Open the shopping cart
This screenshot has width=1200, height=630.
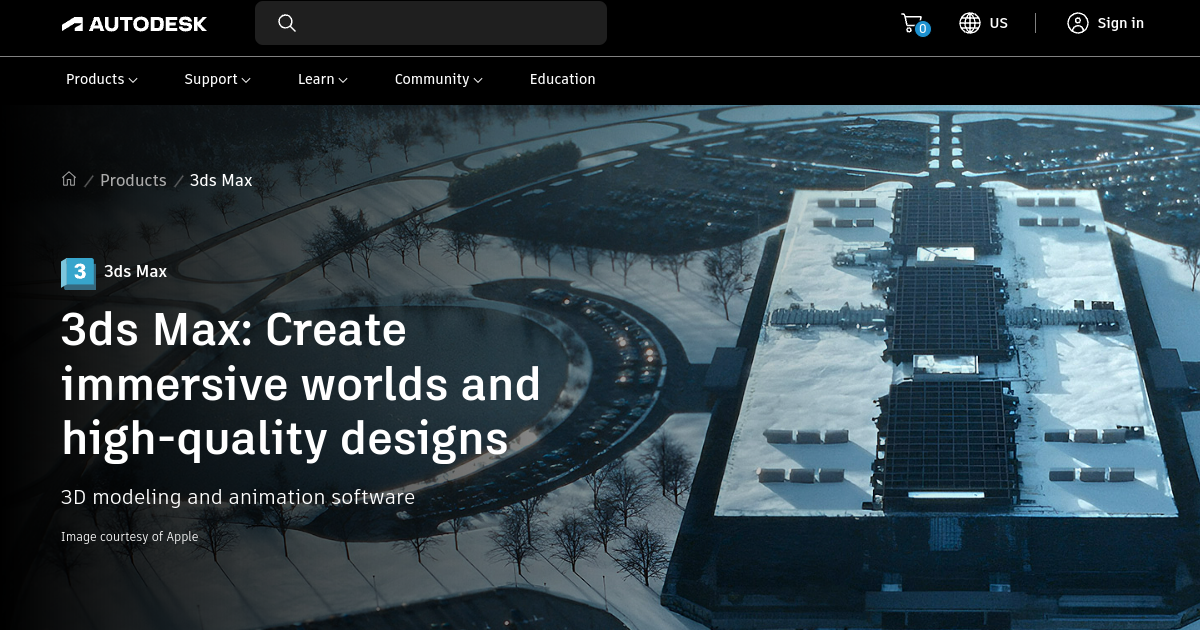click(x=914, y=24)
